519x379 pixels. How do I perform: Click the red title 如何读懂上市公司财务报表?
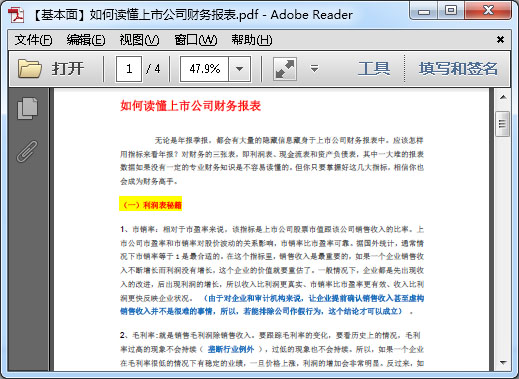pyautogui.click(x=191, y=106)
